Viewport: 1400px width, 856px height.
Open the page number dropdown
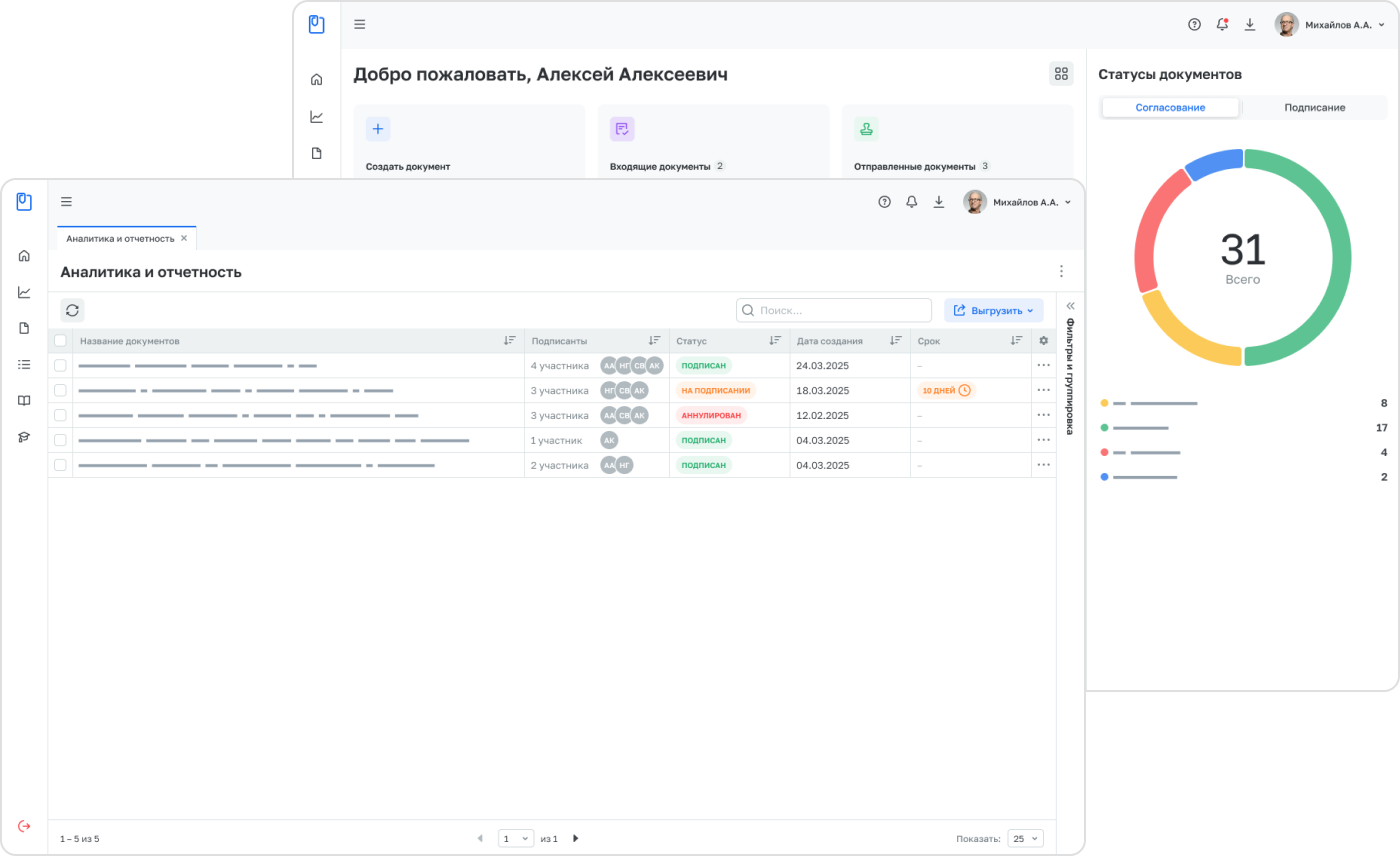516,838
